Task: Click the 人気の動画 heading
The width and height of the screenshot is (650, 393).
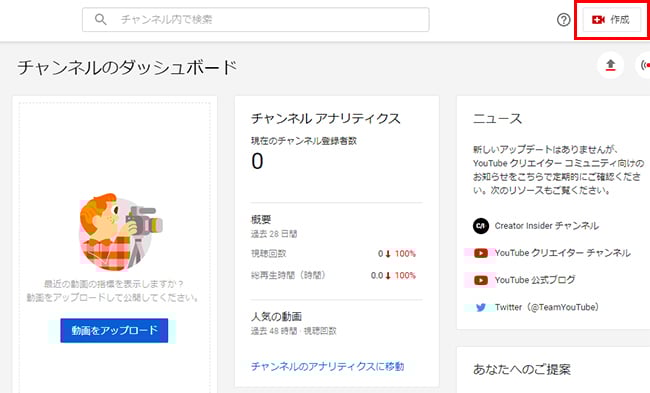Action: pyautogui.click(x=276, y=317)
